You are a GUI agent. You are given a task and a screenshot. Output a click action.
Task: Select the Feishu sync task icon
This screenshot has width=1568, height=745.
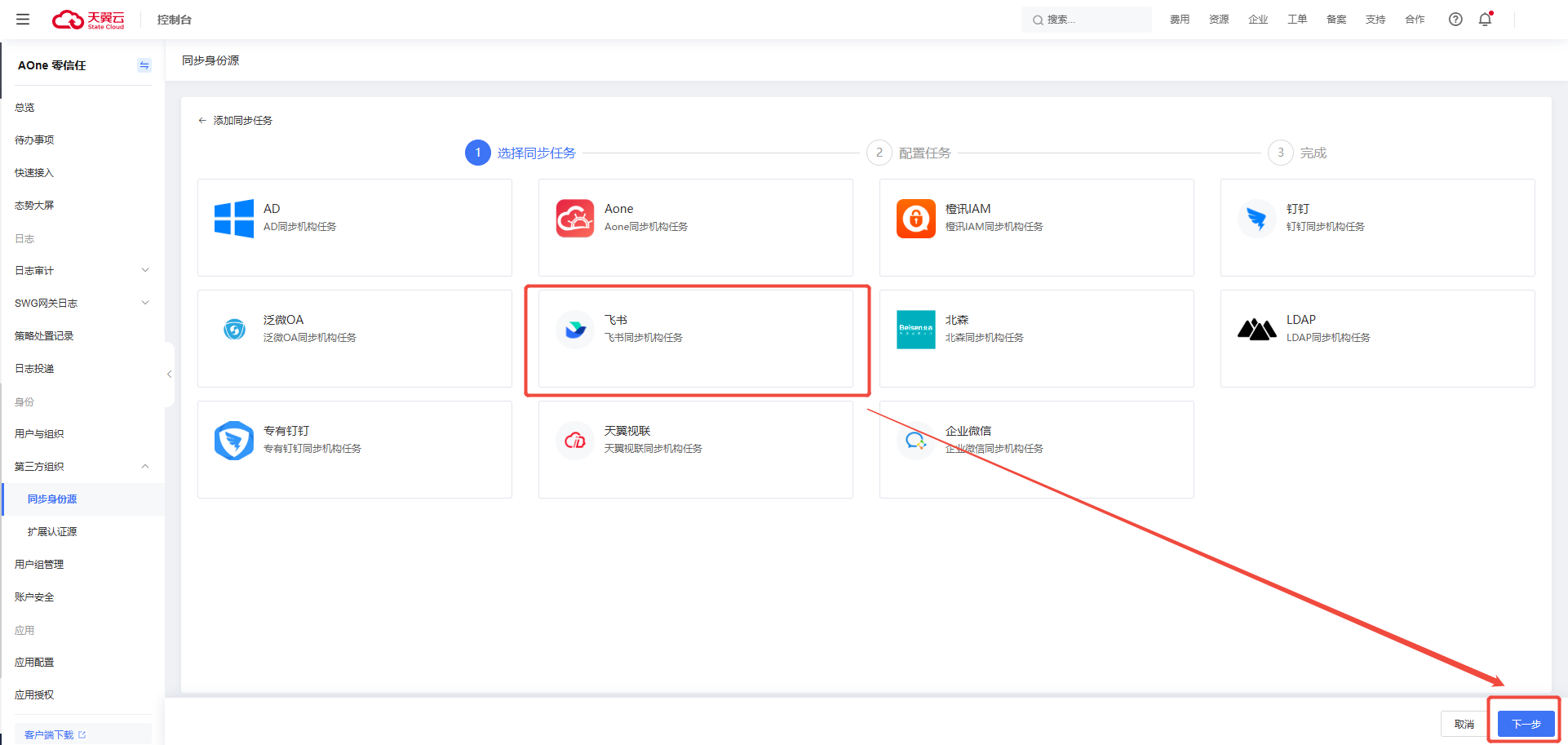click(x=575, y=330)
